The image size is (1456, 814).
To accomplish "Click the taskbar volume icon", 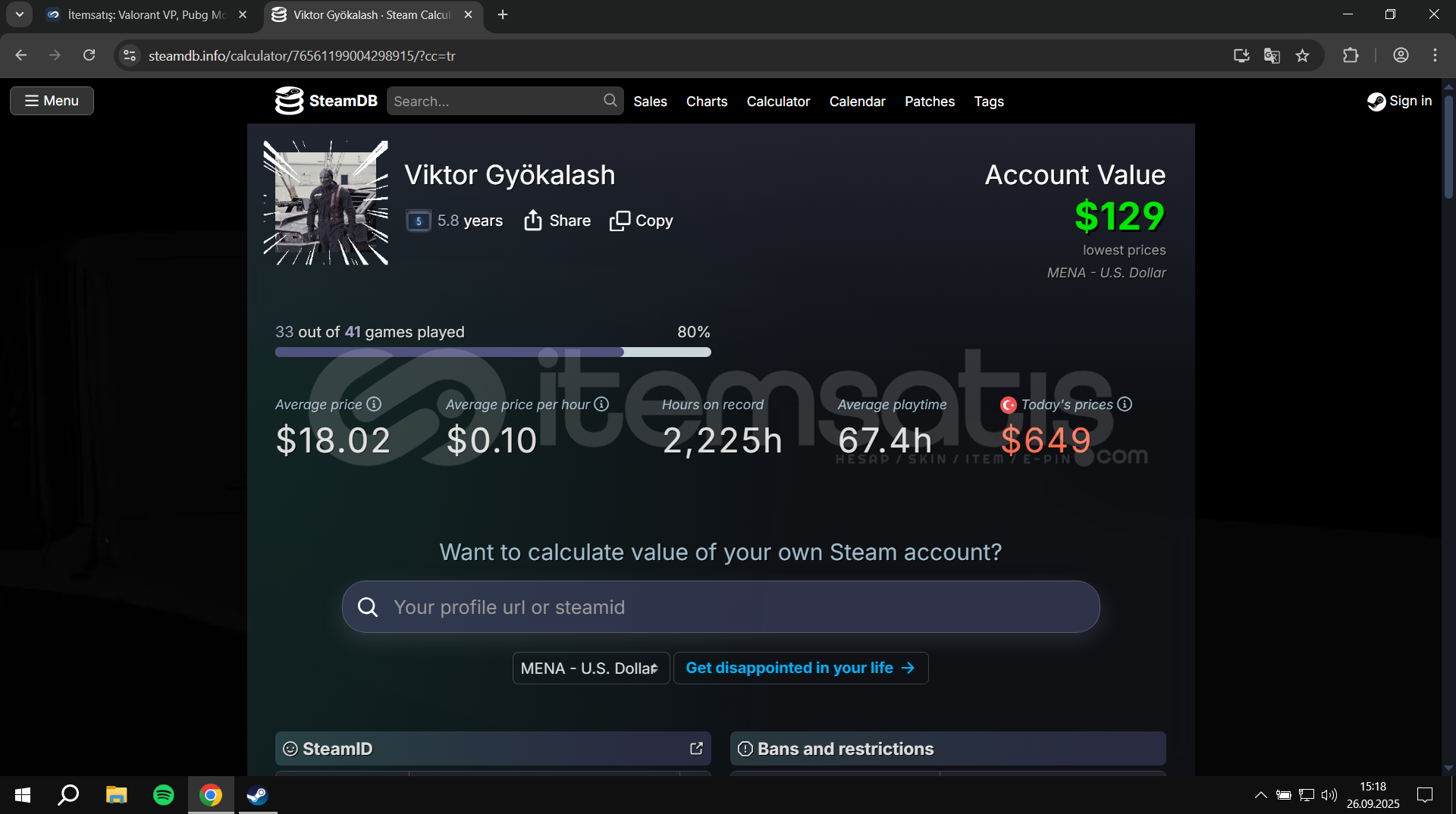I will 1329,795.
